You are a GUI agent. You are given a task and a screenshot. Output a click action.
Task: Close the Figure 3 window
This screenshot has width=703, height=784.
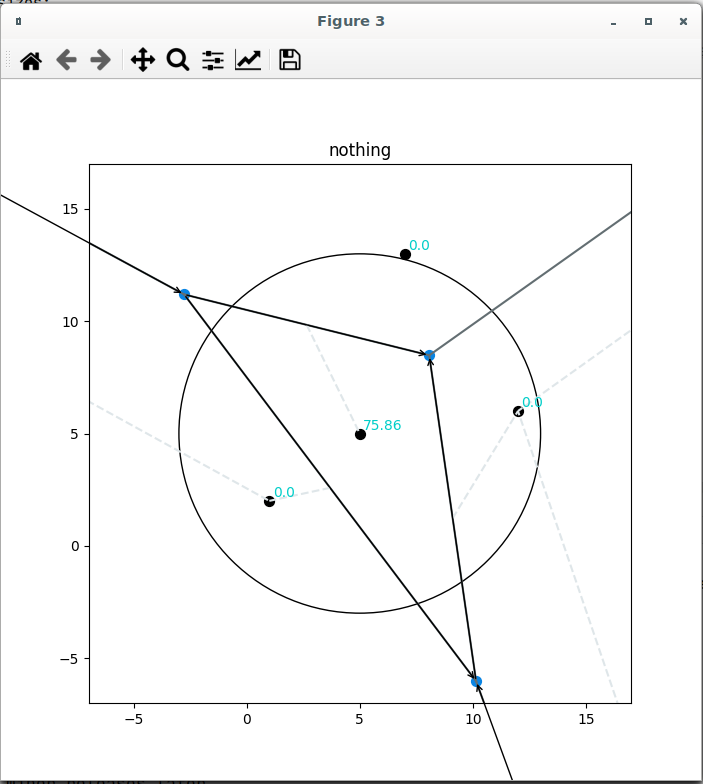[684, 22]
